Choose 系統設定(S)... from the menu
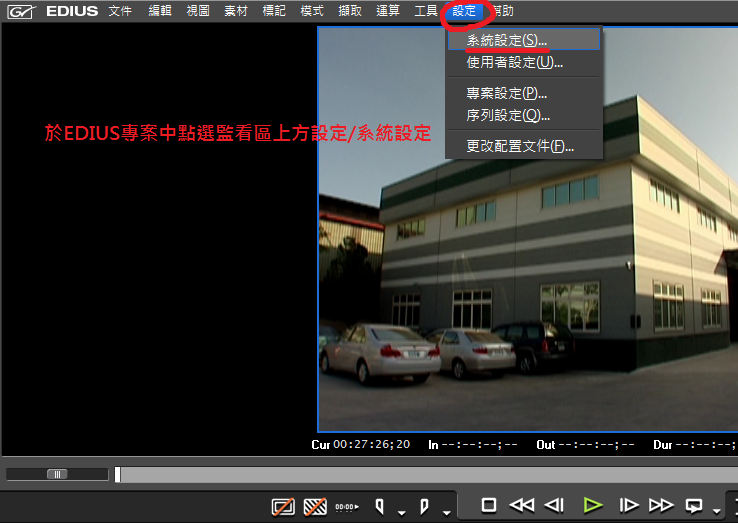The height and width of the screenshot is (523, 738). coord(524,40)
